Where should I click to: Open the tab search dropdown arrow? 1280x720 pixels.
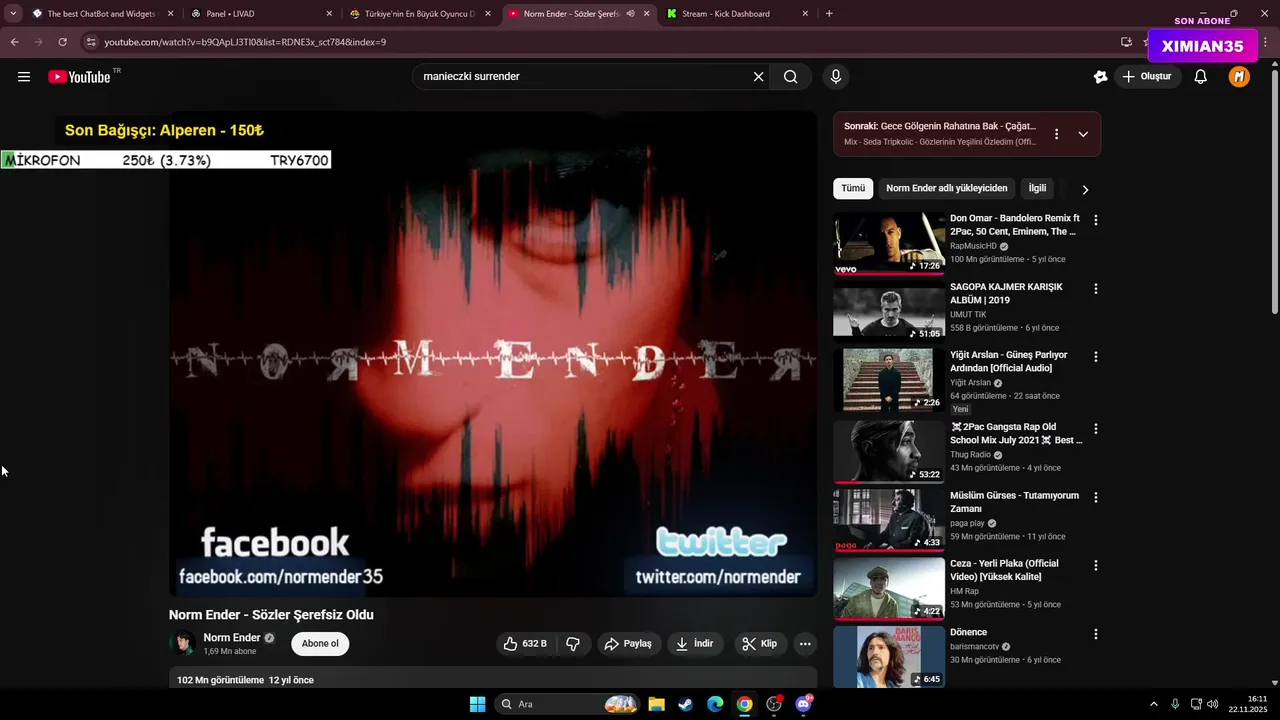(x=13, y=14)
